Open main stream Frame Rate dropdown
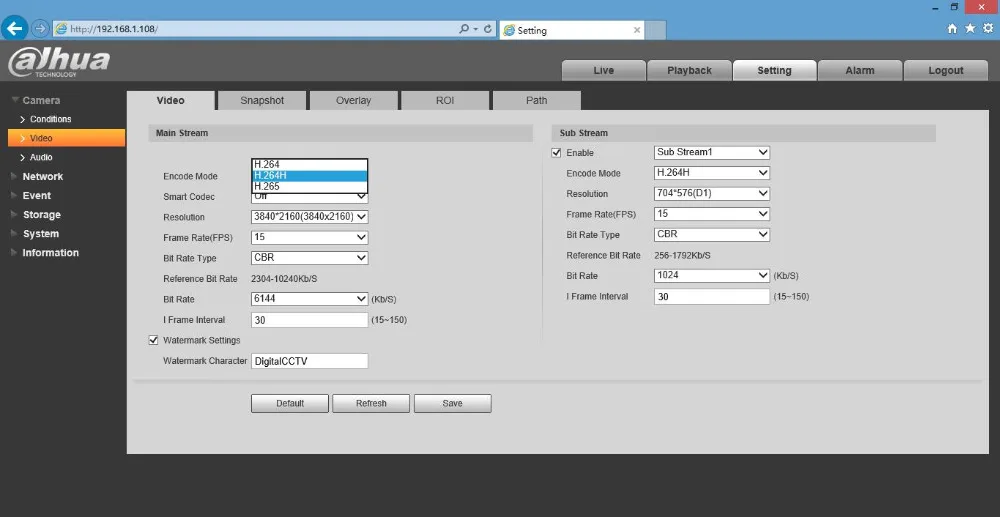1000x517 pixels. click(x=310, y=237)
